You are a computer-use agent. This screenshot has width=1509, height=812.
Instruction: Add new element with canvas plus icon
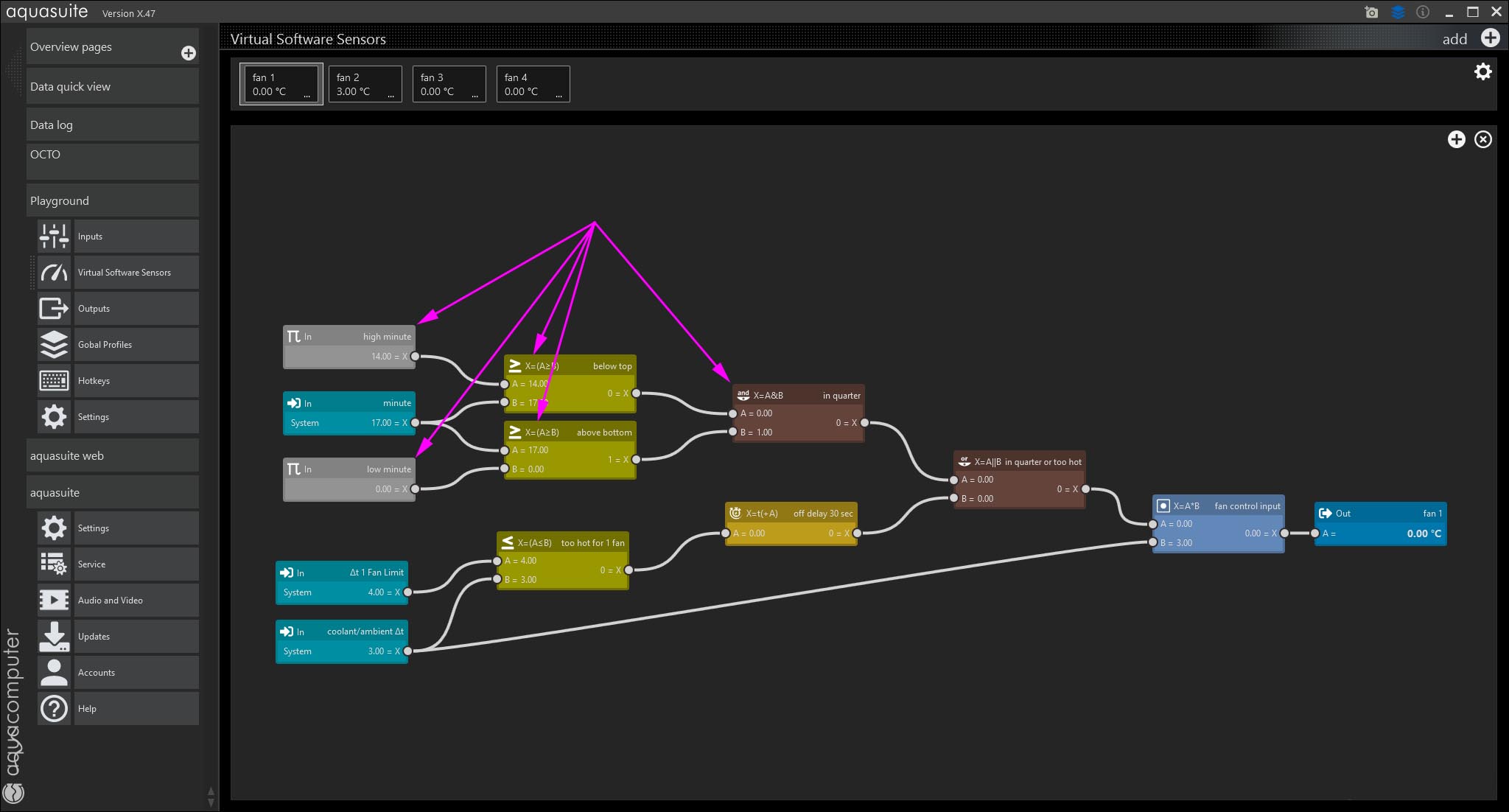point(1456,140)
